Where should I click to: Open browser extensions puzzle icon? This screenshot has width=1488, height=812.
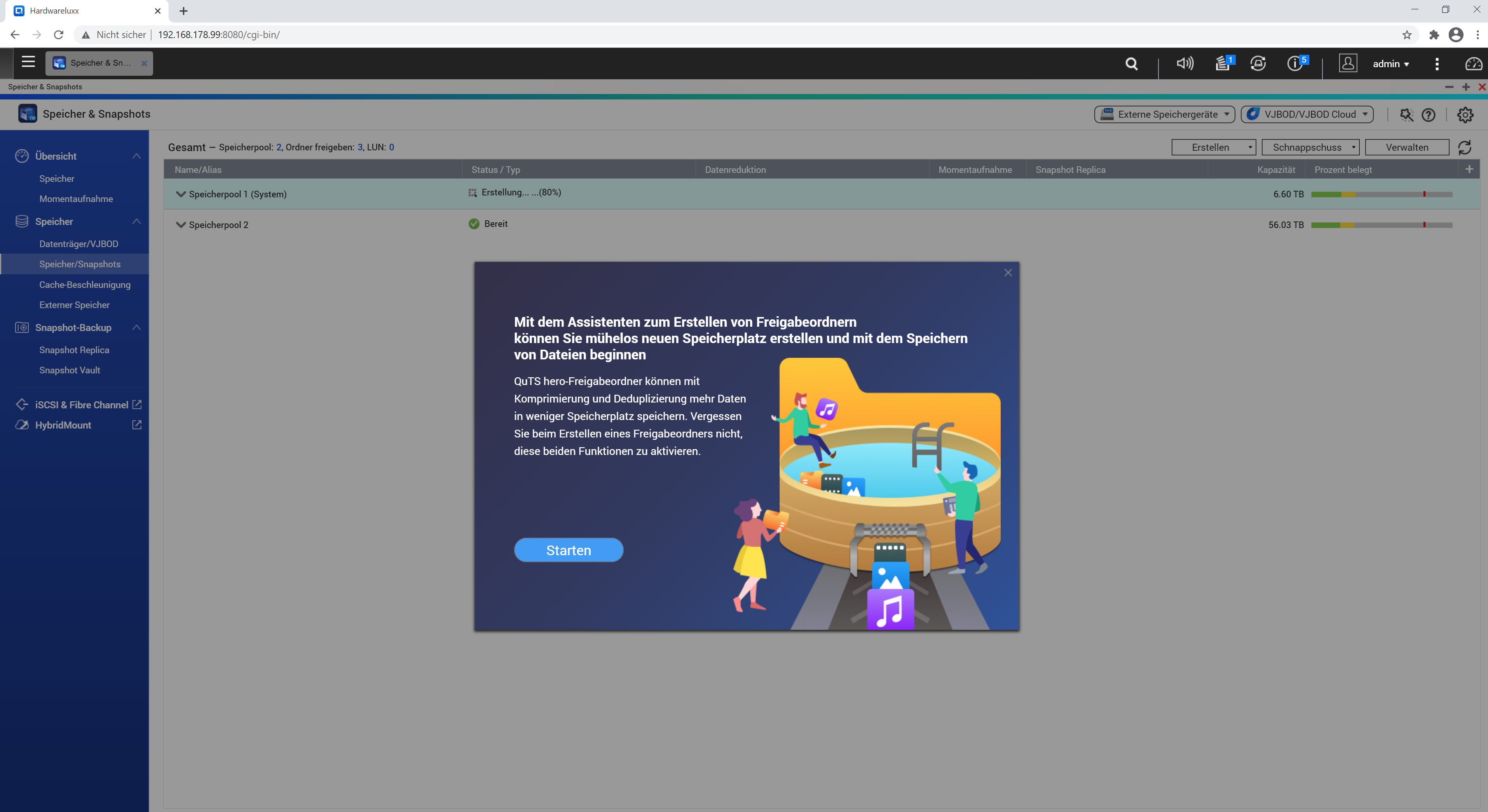pos(1434,35)
